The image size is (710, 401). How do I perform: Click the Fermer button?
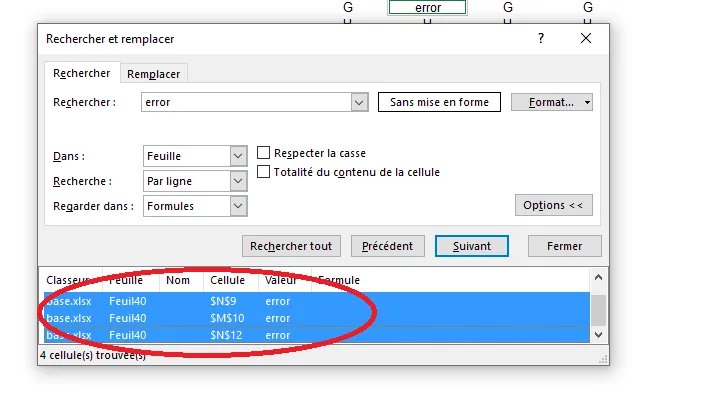(x=565, y=246)
